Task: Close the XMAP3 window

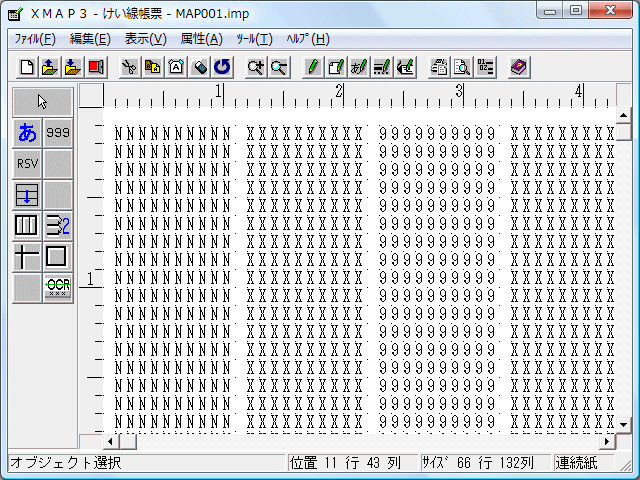Action: click(610, 11)
